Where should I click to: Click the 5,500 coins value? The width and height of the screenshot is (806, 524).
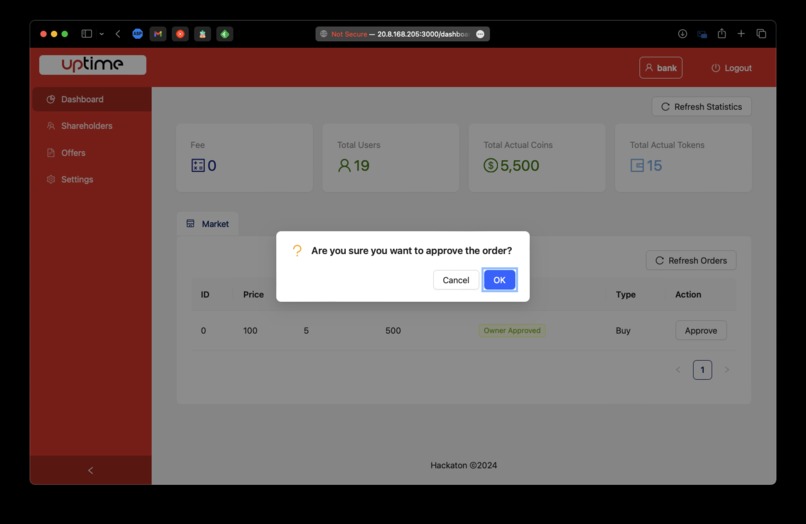[520, 165]
